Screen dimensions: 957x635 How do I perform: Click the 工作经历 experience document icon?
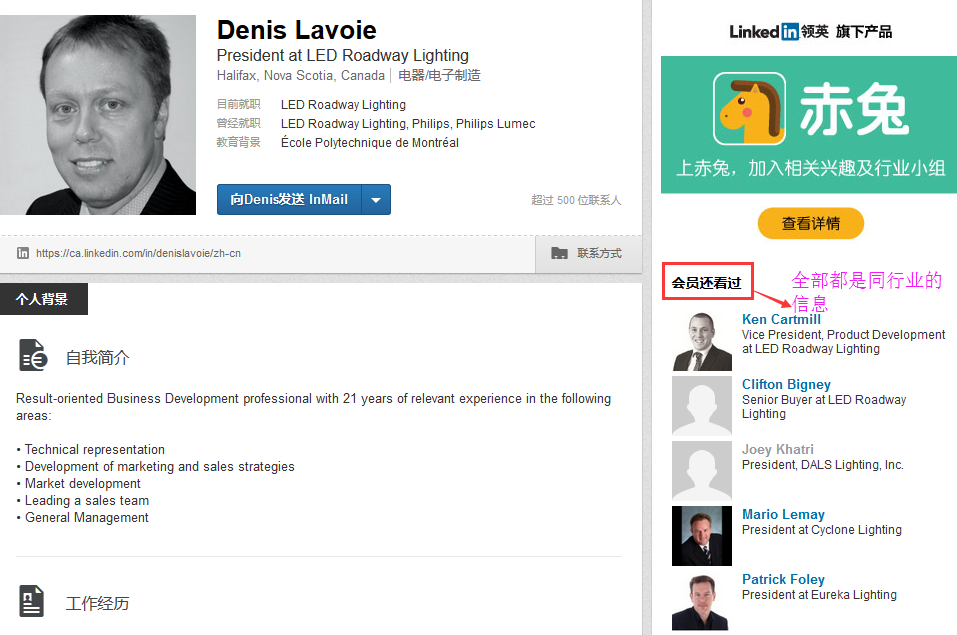pyautogui.click(x=32, y=601)
